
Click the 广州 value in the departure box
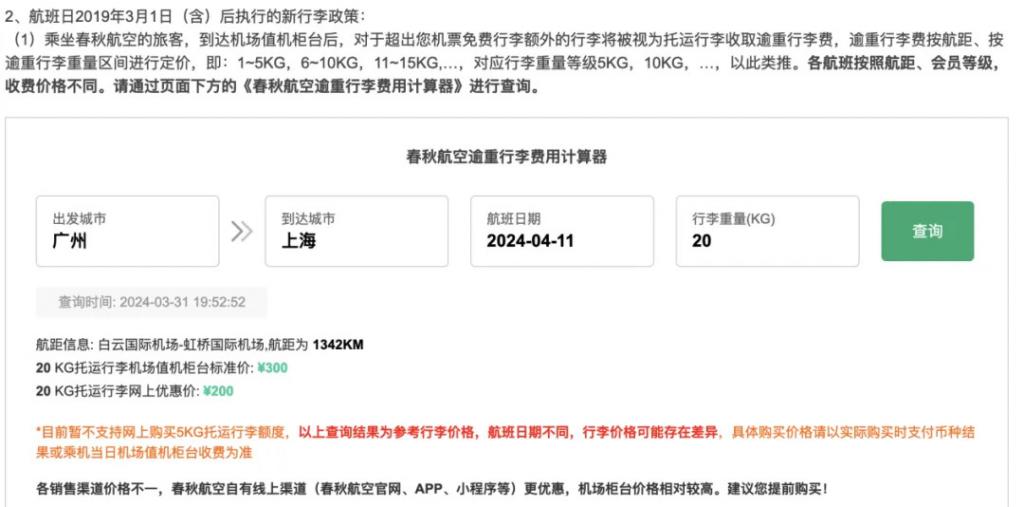[x=69, y=241]
